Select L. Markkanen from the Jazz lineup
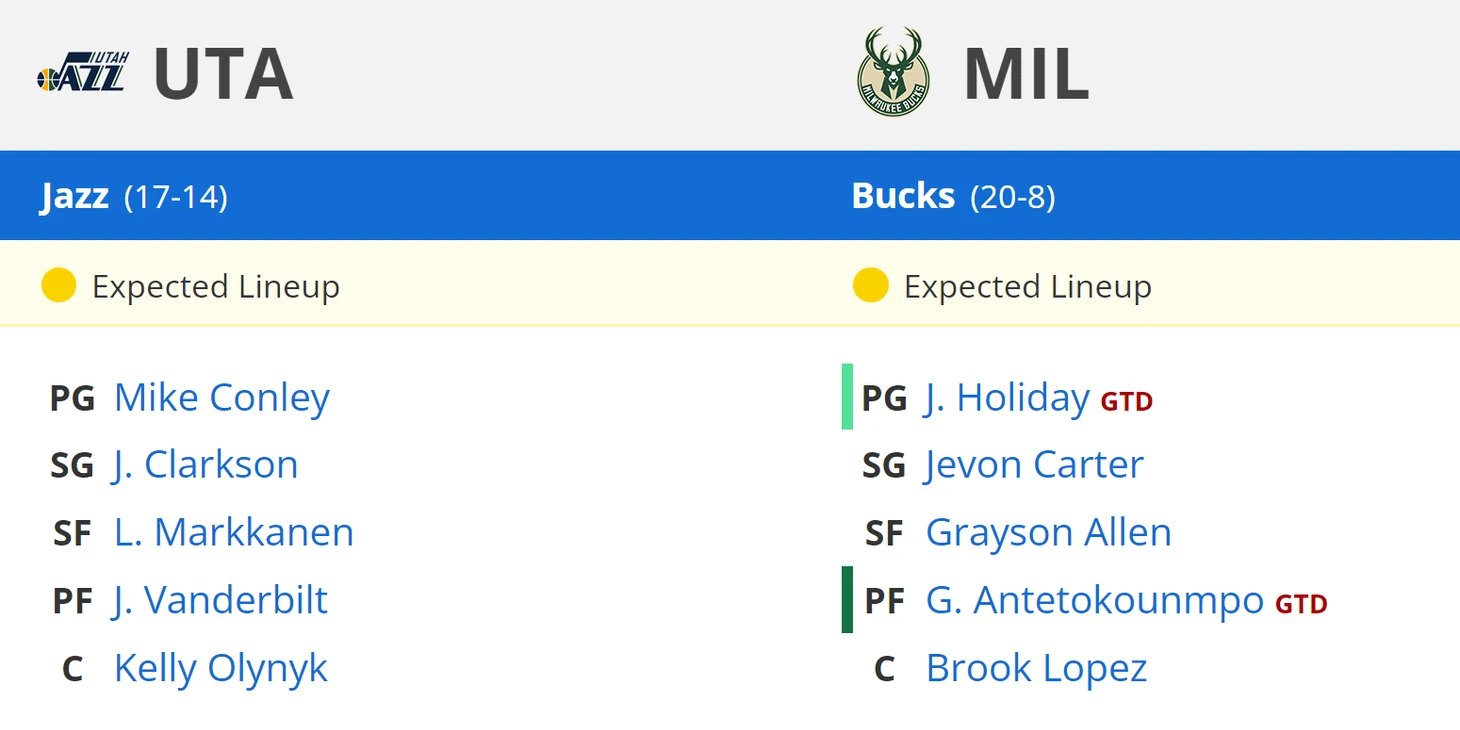This screenshot has width=1460, height=730. point(233,533)
